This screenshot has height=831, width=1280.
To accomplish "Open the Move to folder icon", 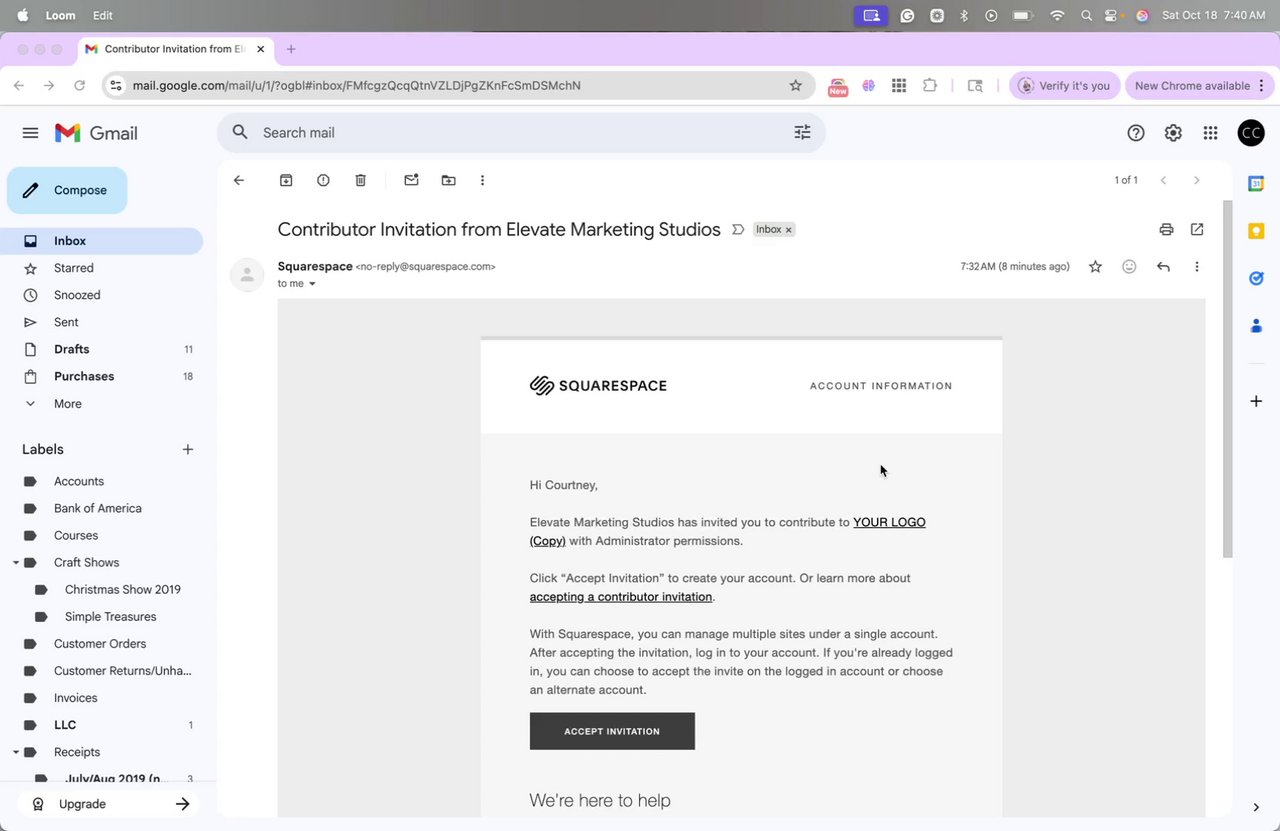I will tap(448, 180).
